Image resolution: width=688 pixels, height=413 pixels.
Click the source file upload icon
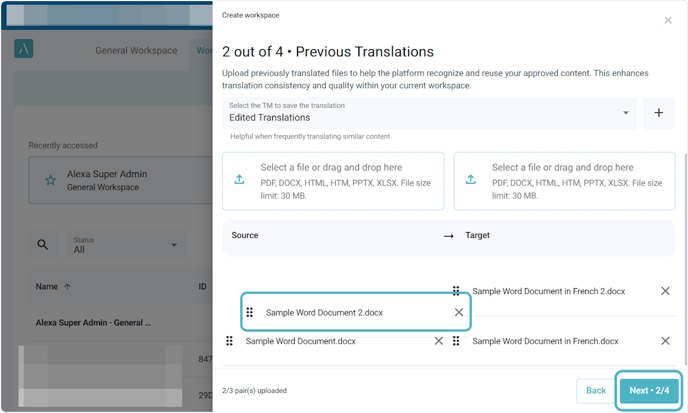point(239,180)
